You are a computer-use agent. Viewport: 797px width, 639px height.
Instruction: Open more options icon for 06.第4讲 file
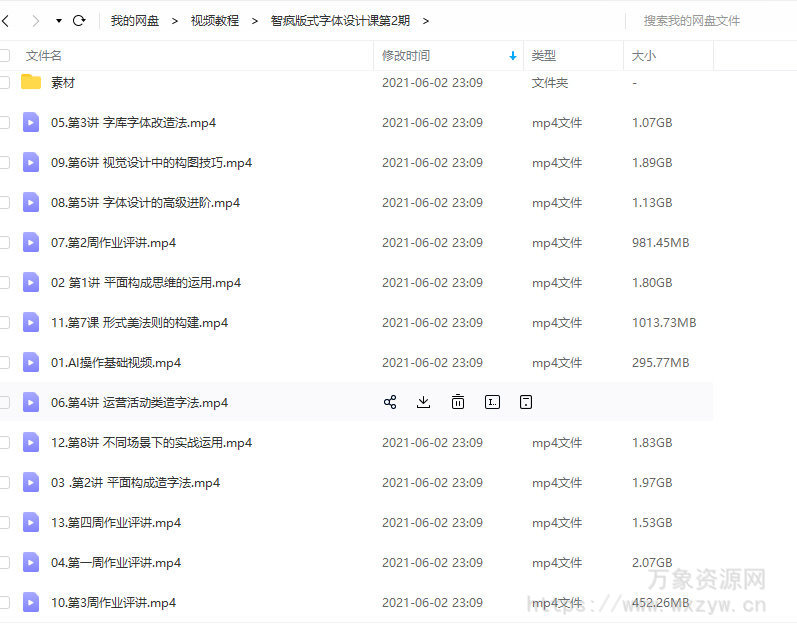point(526,402)
